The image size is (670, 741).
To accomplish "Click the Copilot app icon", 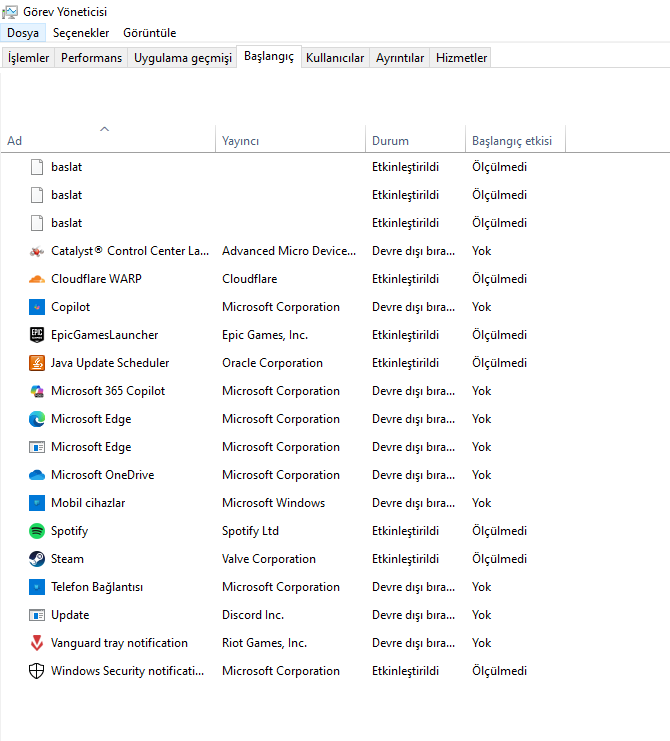I will (37, 307).
